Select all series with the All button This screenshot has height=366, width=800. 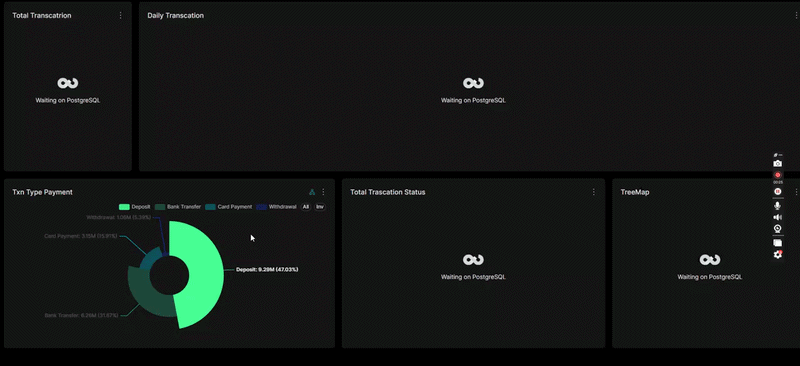[306, 207]
